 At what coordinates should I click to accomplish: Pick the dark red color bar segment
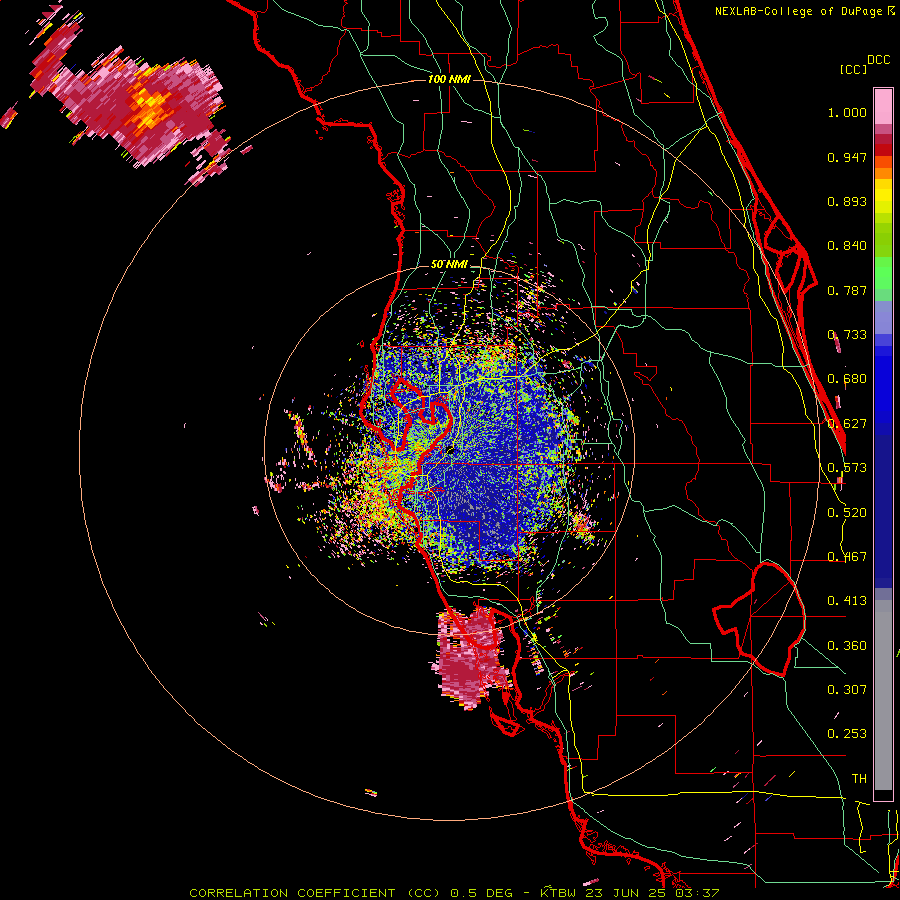tap(883, 150)
